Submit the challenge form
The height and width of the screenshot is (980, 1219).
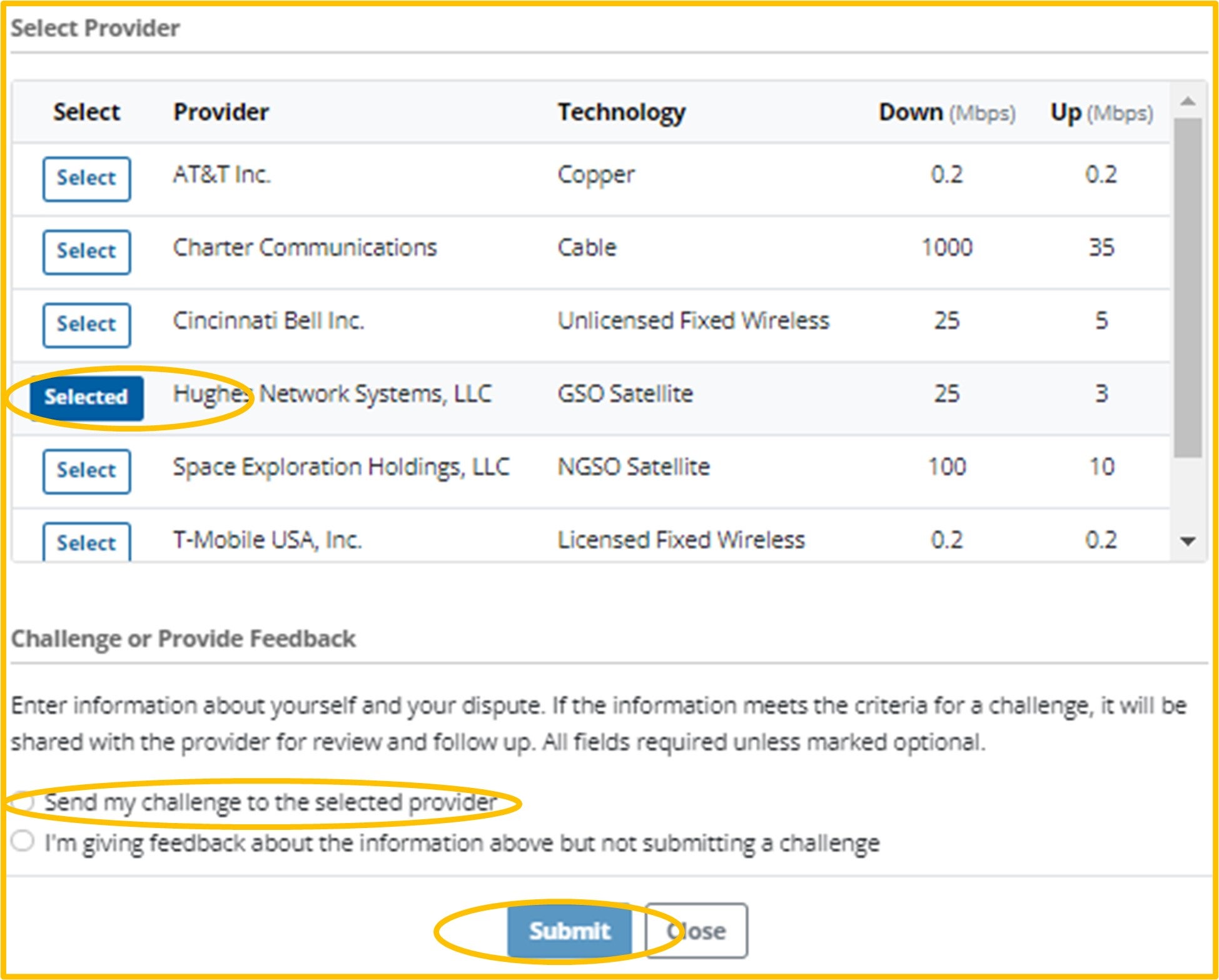coord(569,931)
